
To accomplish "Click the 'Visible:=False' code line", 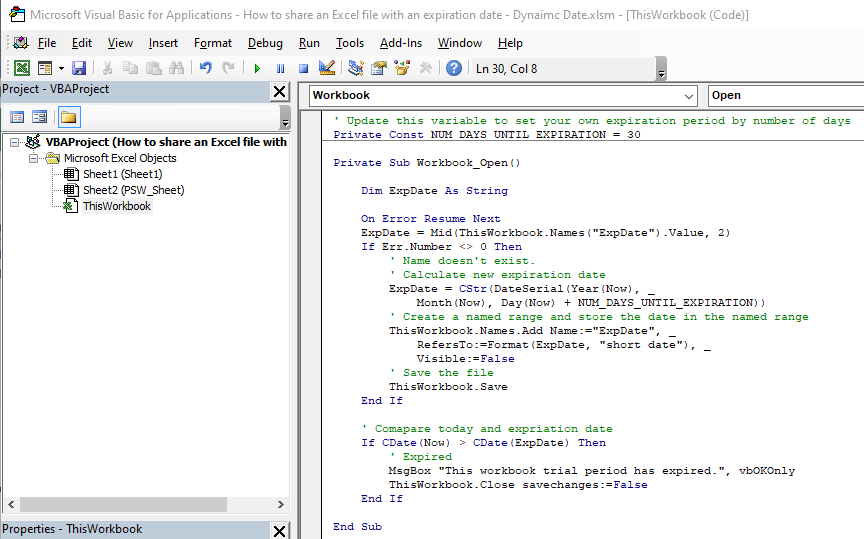I will [x=466, y=359].
